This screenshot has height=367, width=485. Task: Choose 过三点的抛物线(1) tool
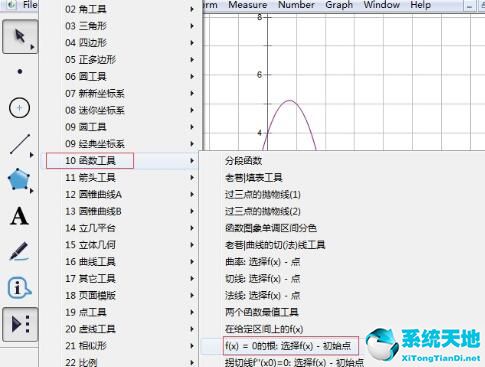pyautogui.click(x=263, y=194)
